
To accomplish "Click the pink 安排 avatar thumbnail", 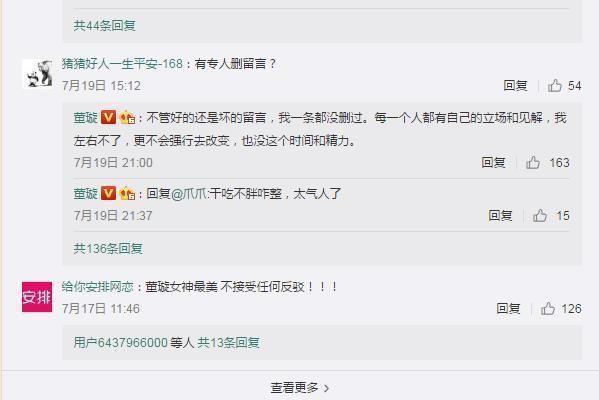I will point(37,297).
